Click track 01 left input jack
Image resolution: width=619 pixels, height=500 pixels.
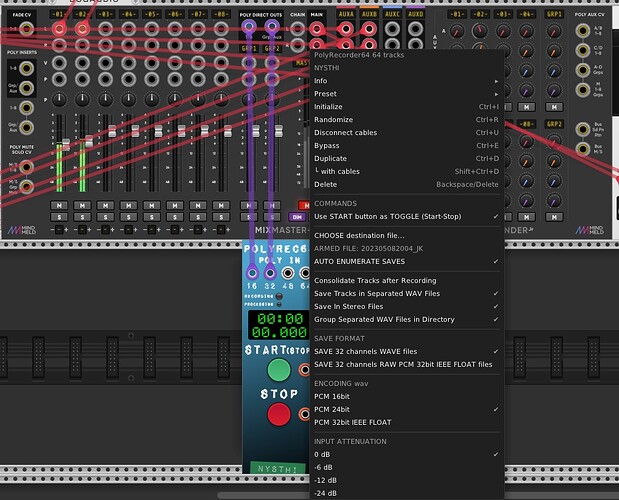click(x=59, y=29)
